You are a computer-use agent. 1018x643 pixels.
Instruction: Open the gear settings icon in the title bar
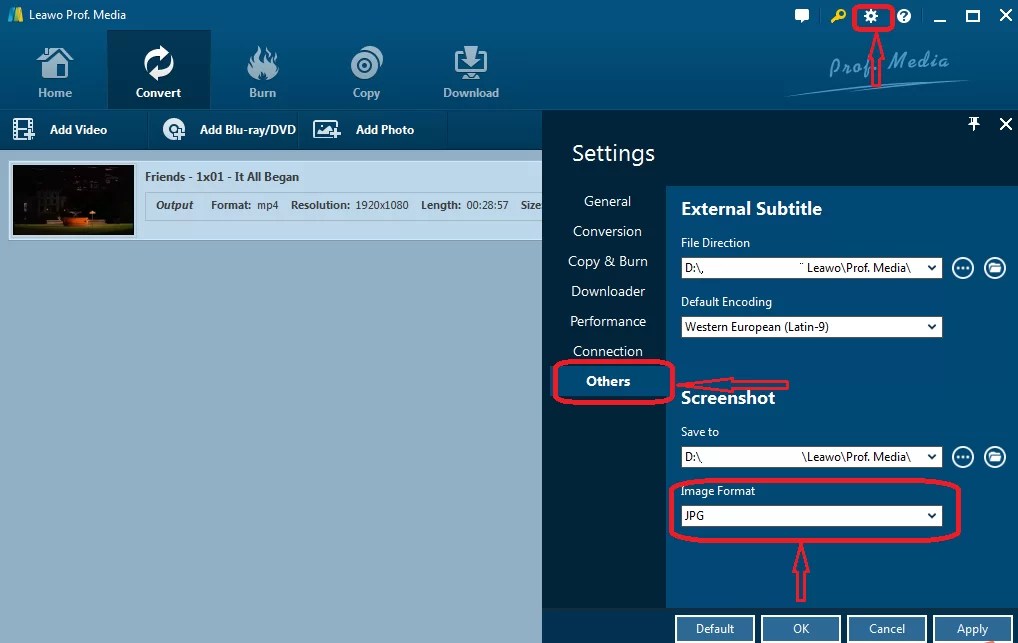click(x=871, y=16)
